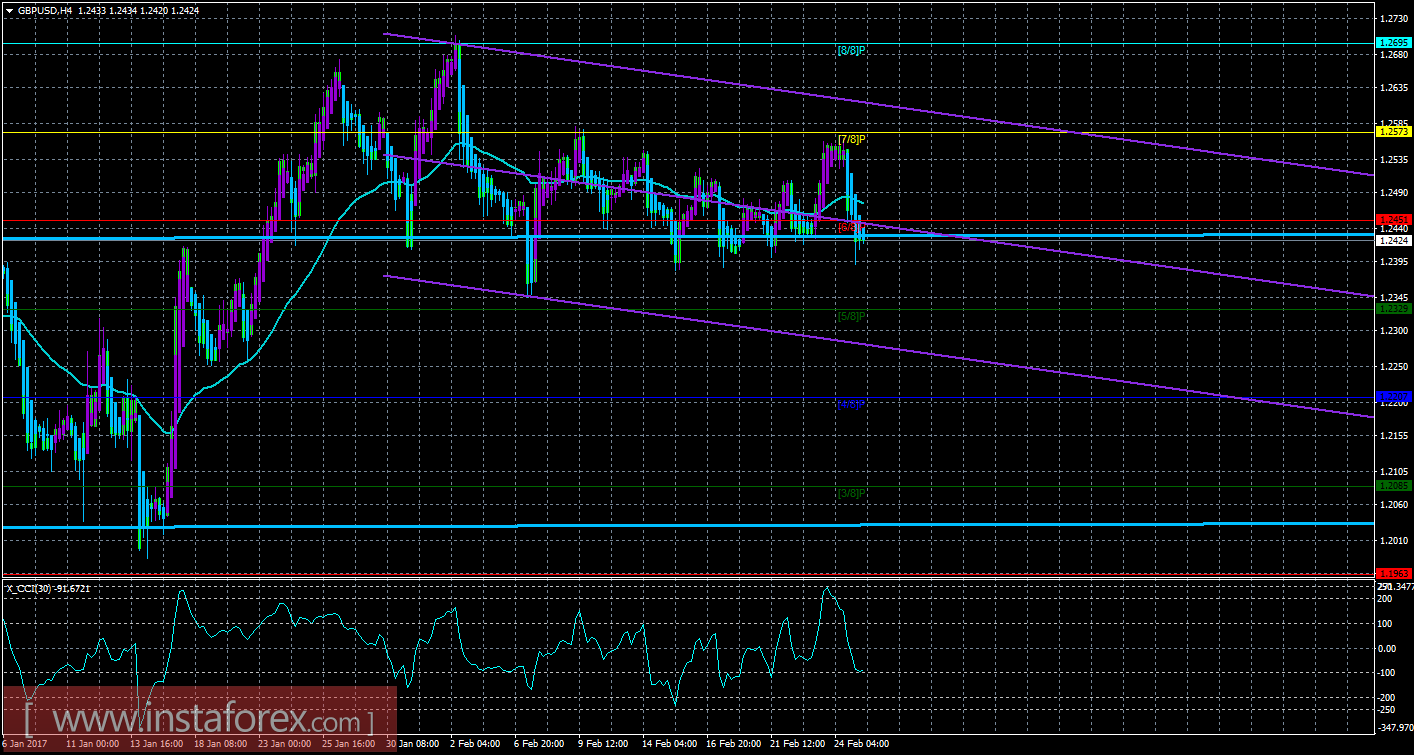Image resolution: width=1414 pixels, height=755 pixels.
Task: Click the 6 Jan 2017 date label
Action: [25, 744]
